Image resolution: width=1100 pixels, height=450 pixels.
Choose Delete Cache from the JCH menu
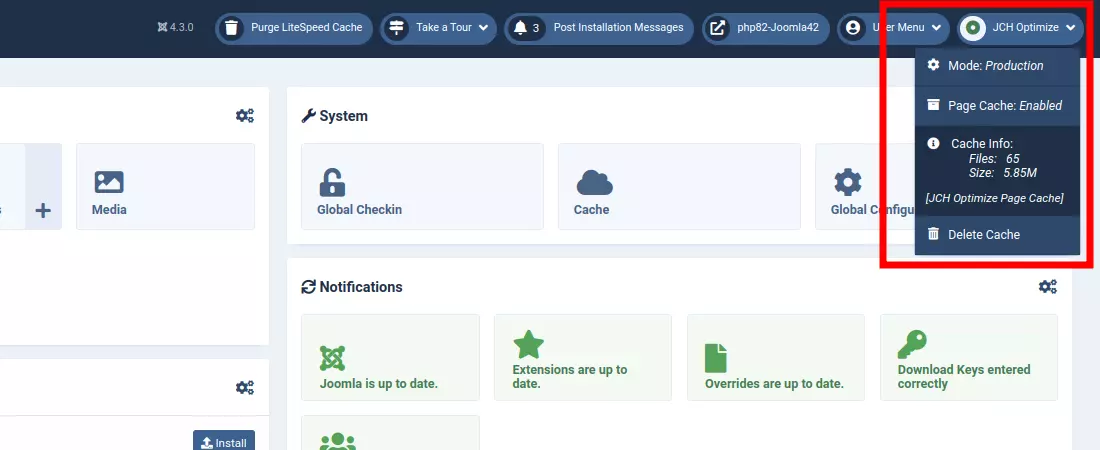click(x=997, y=235)
